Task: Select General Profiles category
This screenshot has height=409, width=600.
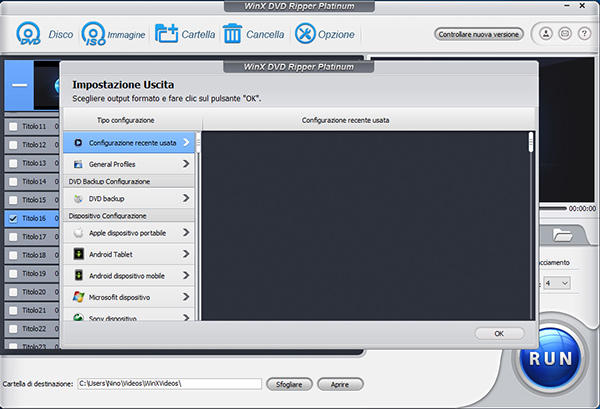Action: pos(129,164)
